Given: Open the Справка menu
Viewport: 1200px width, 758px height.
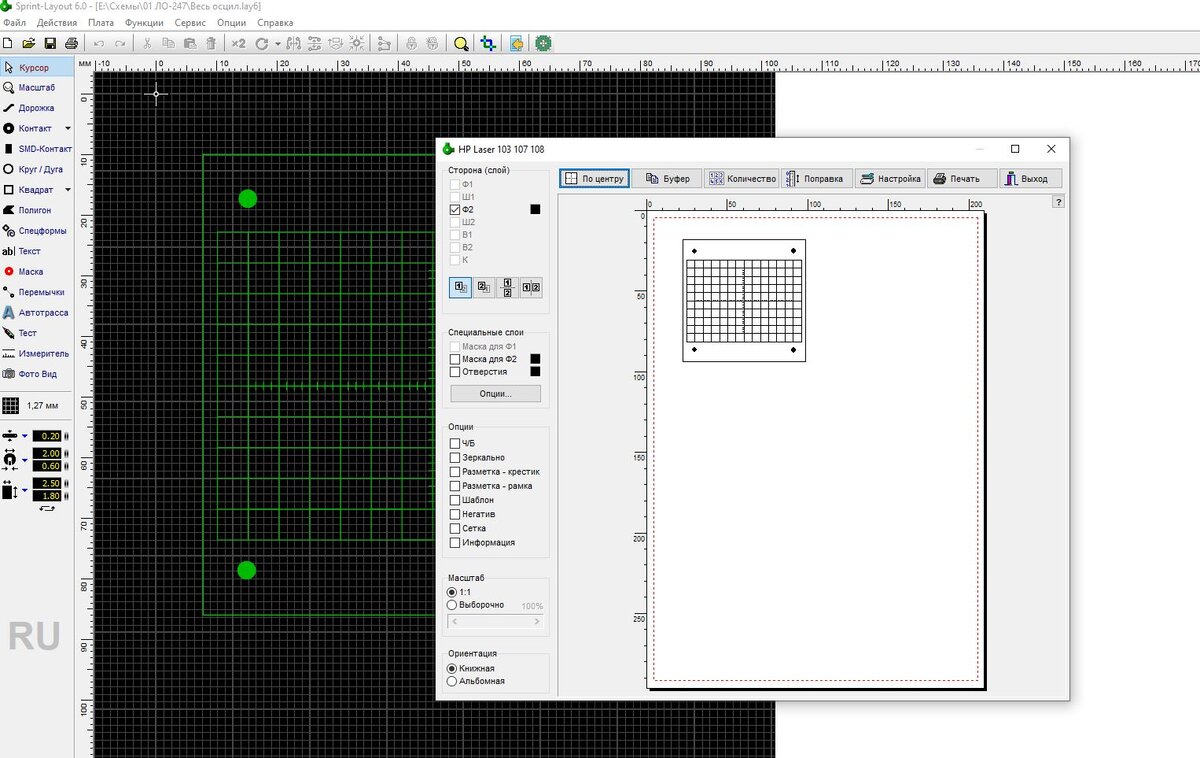Looking at the screenshot, I should tap(275, 22).
